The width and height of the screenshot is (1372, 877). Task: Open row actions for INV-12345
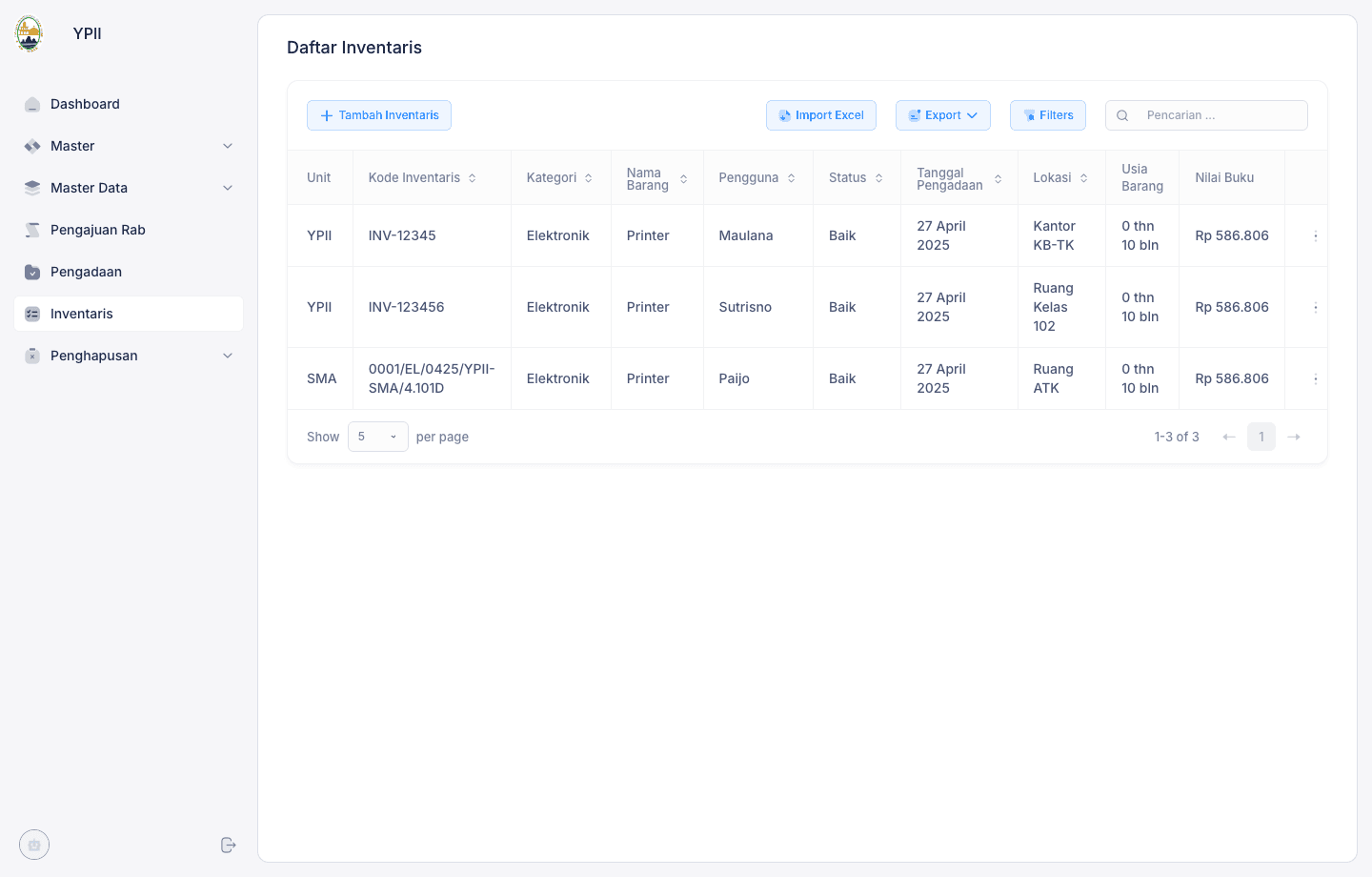(x=1316, y=235)
